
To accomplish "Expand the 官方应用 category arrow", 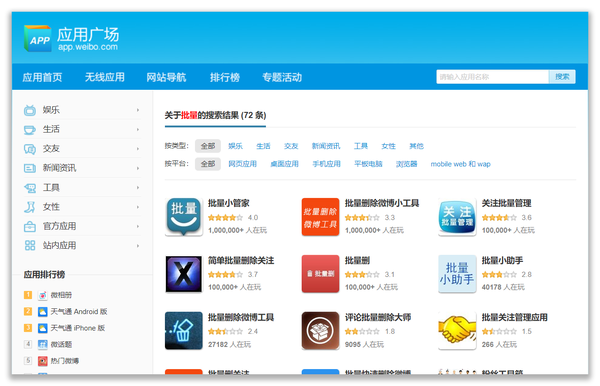I will (138, 226).
